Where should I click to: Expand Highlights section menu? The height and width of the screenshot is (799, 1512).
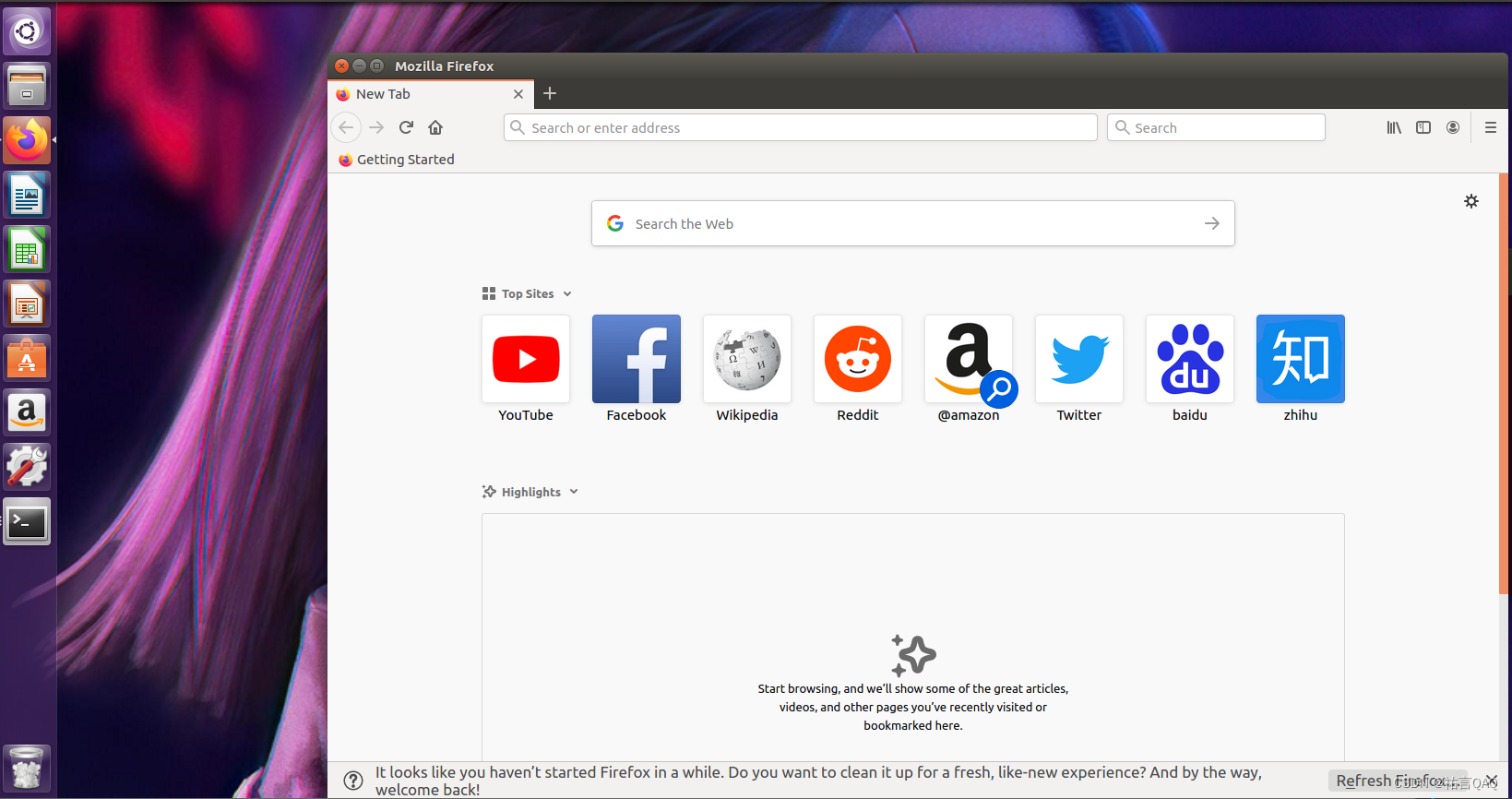click(x=574, y=492)
